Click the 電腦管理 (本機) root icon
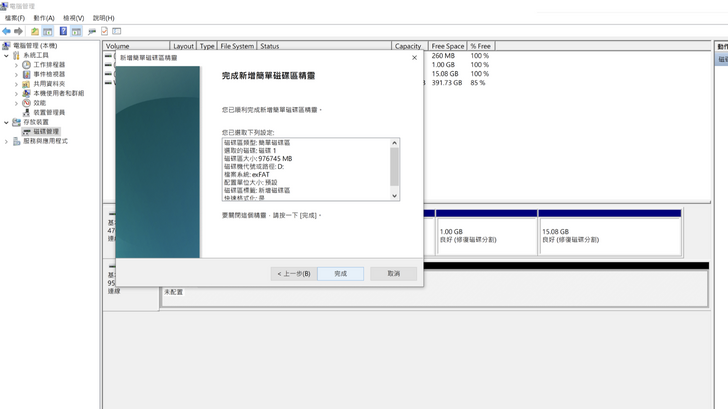The image size is (728, 409). [6, 45]
